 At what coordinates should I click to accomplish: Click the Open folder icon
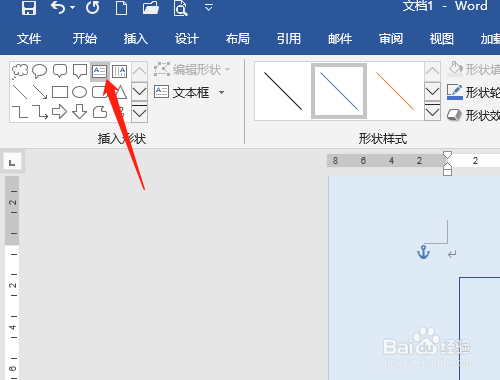point(151,7)
